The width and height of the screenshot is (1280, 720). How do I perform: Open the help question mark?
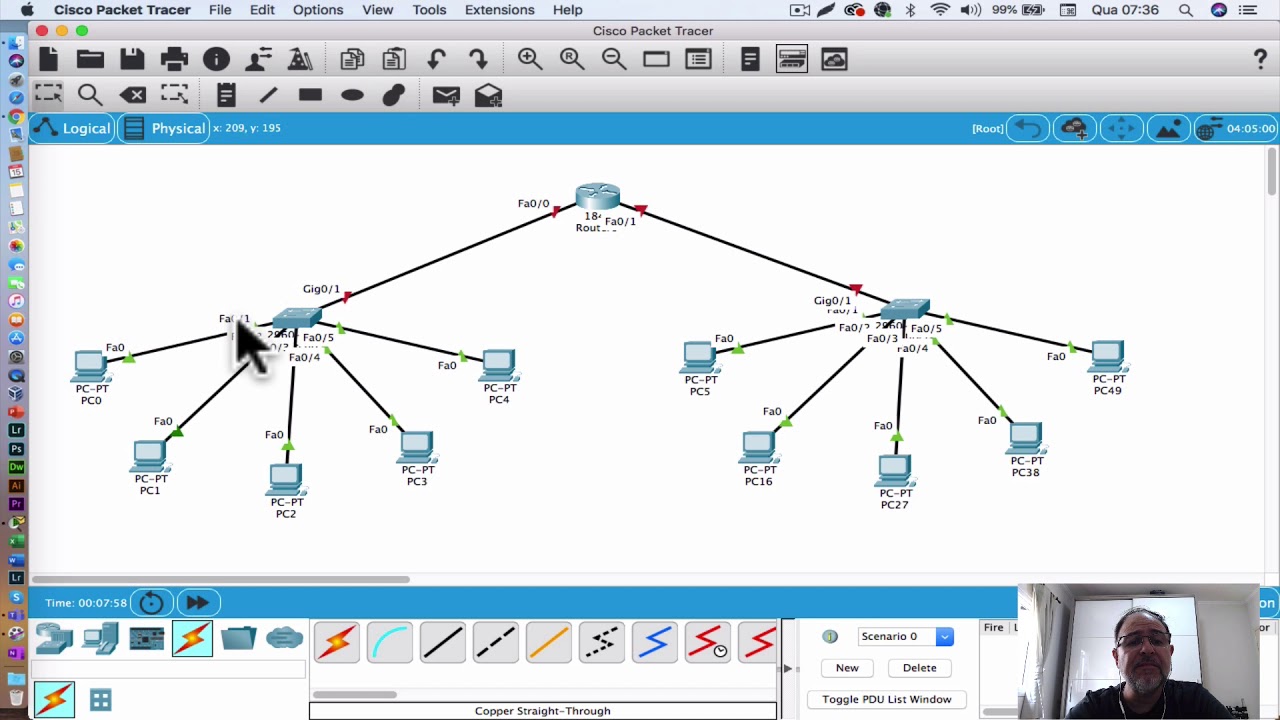(x=1260, y=60)
